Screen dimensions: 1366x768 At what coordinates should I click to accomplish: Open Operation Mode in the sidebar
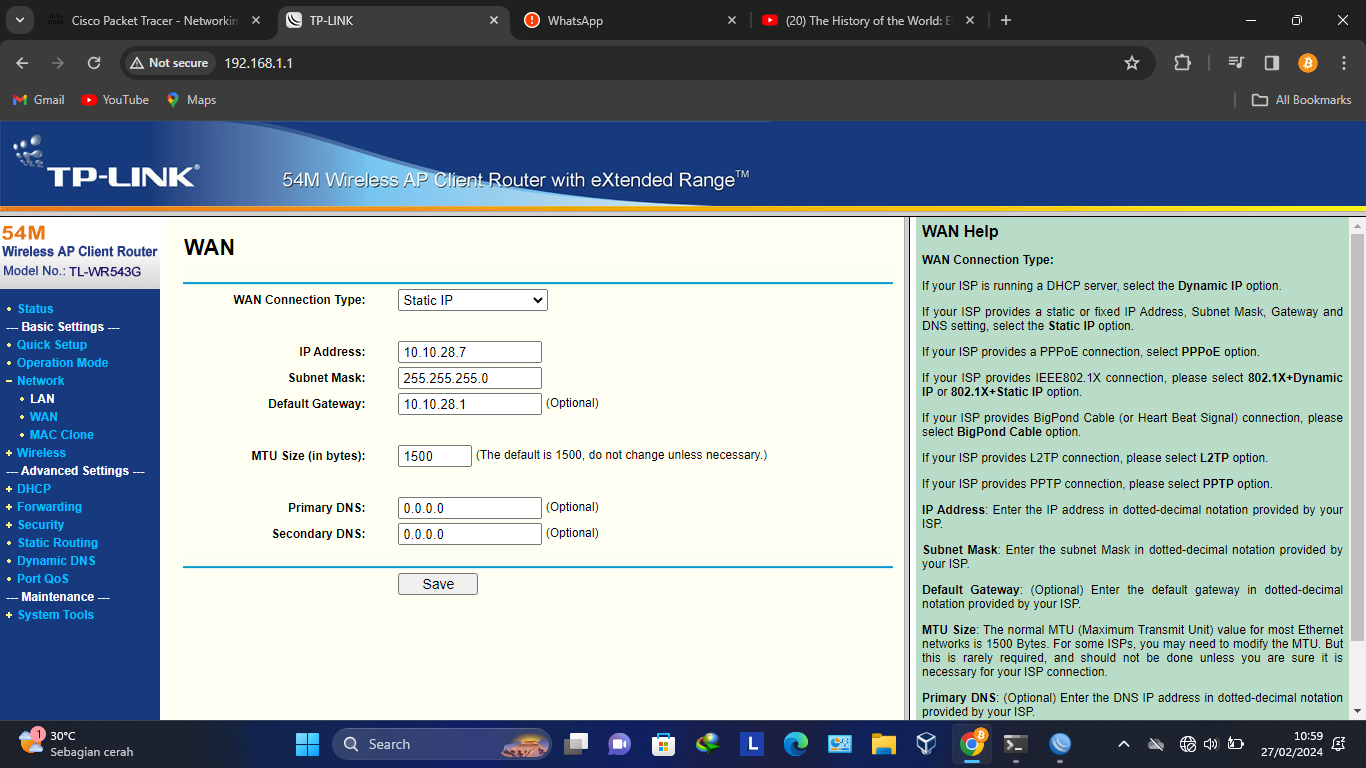(x=62, y=363)
